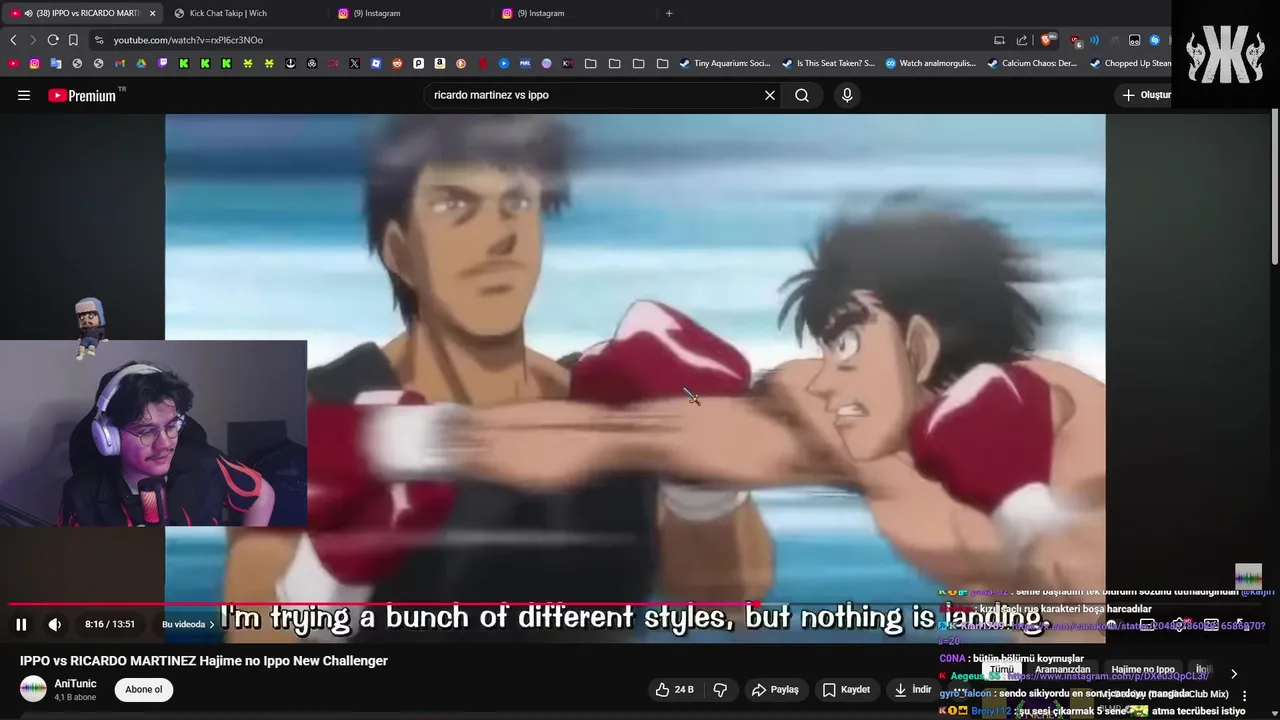Open the Google Drive bookmark icon
This screenshot has height=720, width=1280.
coord(141,63)
